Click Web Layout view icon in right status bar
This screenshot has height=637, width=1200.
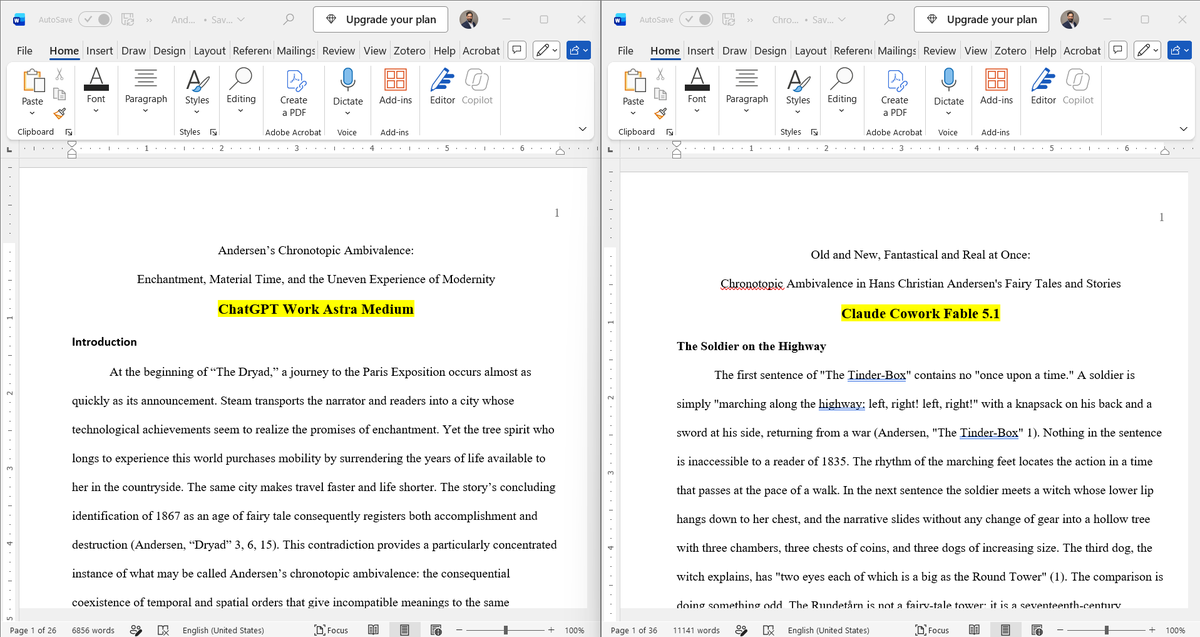(x=1035, y=630)
